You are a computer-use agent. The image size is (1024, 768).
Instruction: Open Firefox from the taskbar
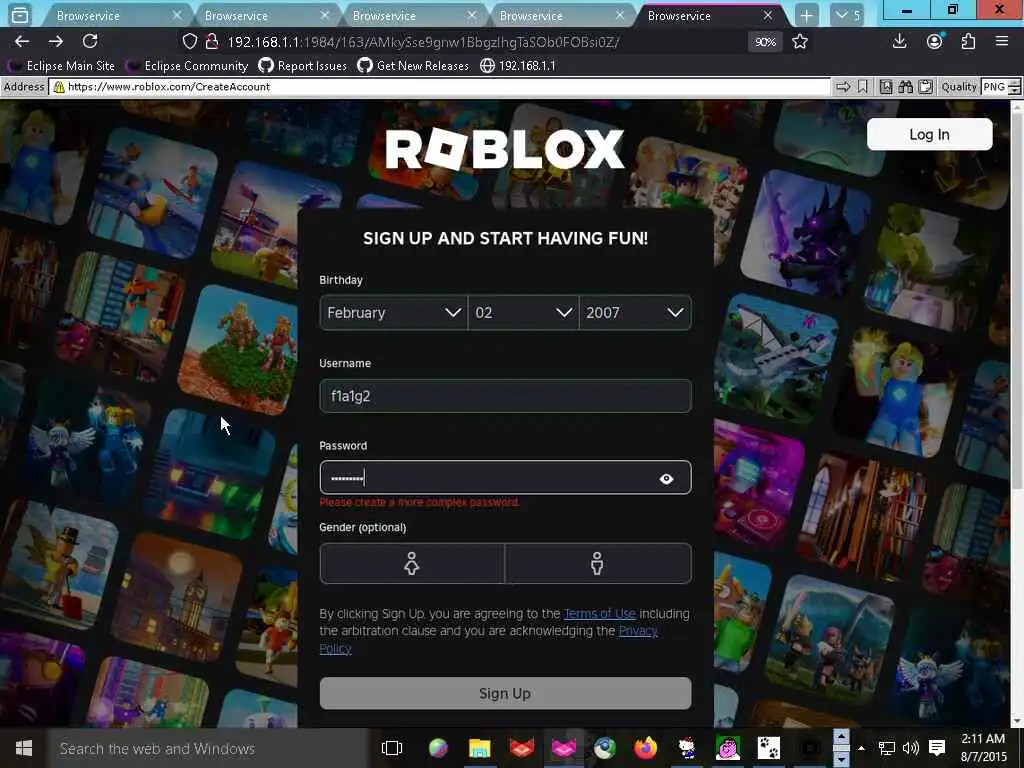(646, 748)
